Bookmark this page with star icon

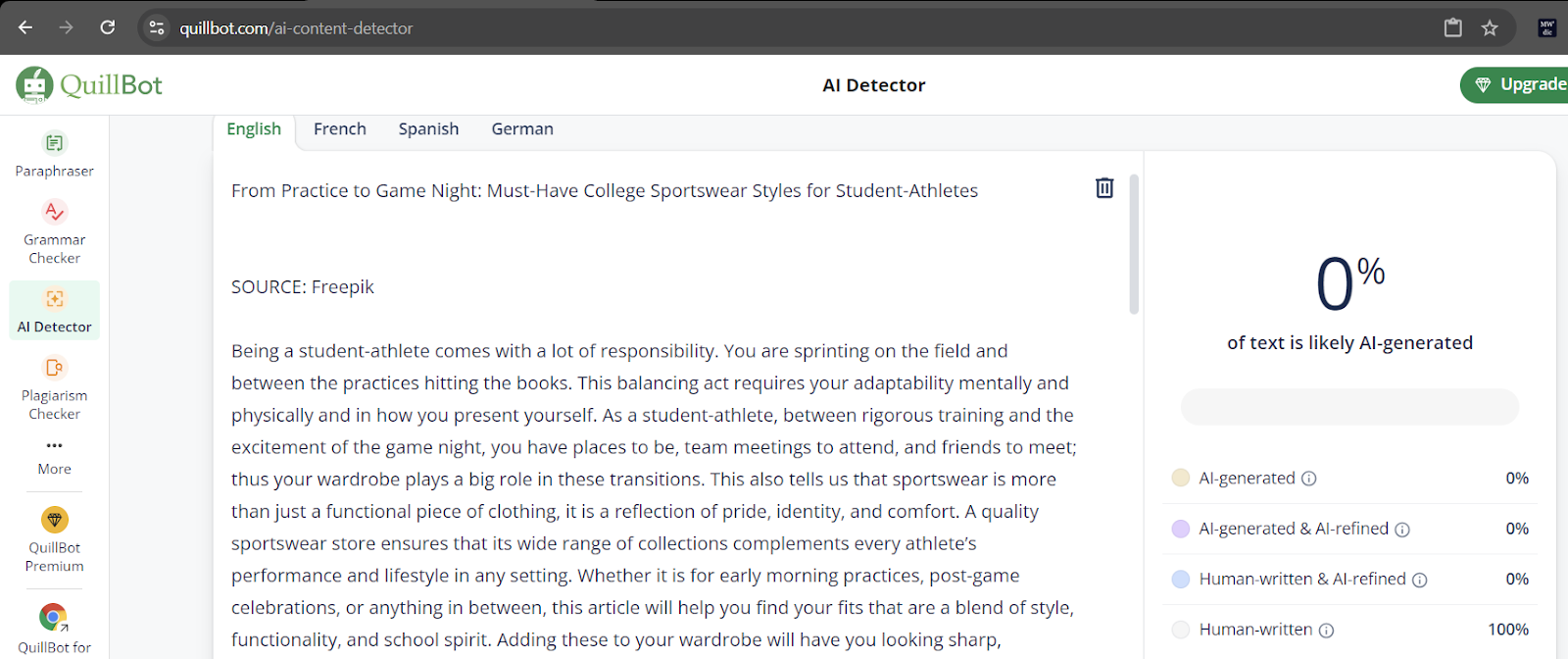point(1490,27)
